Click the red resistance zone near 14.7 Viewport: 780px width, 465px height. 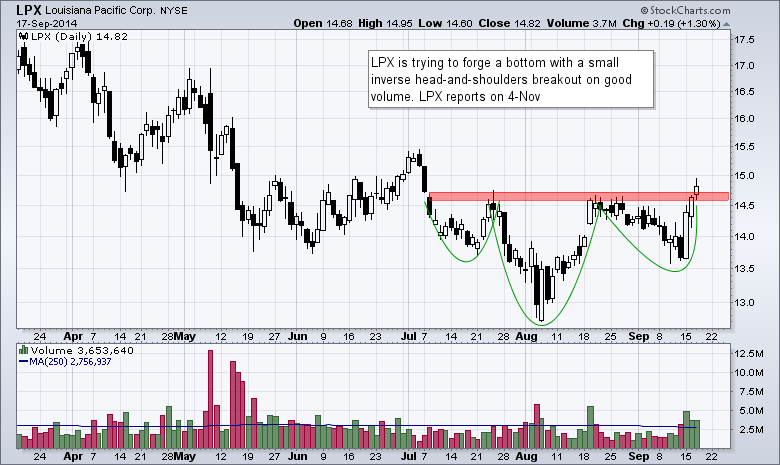click(x=579, y=196)
